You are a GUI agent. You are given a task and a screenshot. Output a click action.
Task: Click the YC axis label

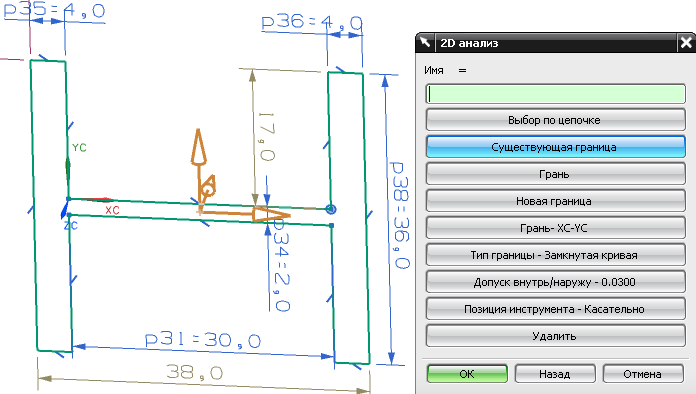[x=79, y=148]
